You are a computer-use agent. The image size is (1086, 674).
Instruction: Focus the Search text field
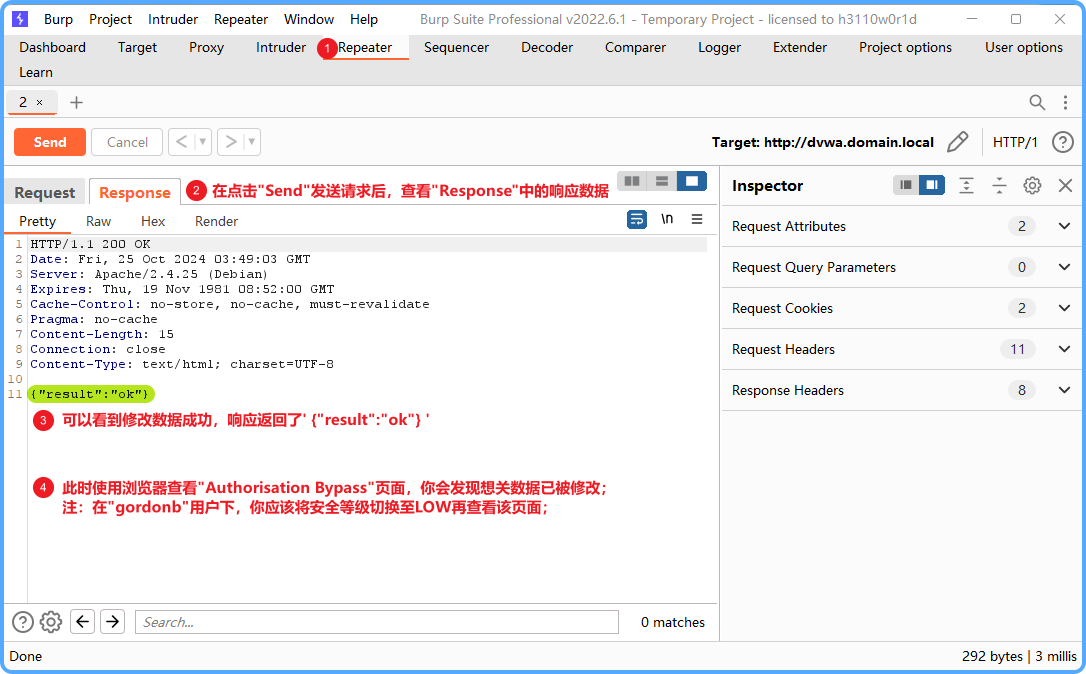pos(377,622)
